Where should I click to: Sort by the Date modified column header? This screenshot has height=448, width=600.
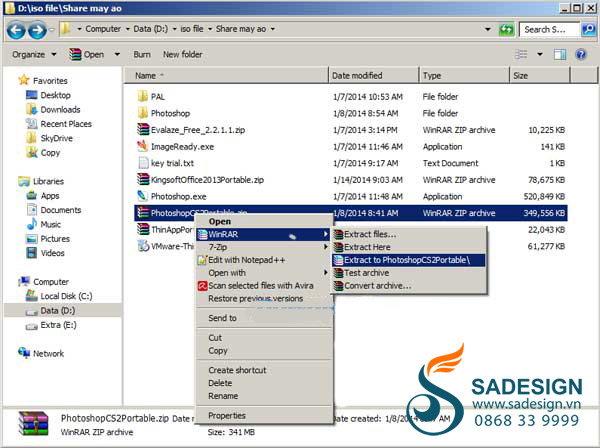(373, 75)
